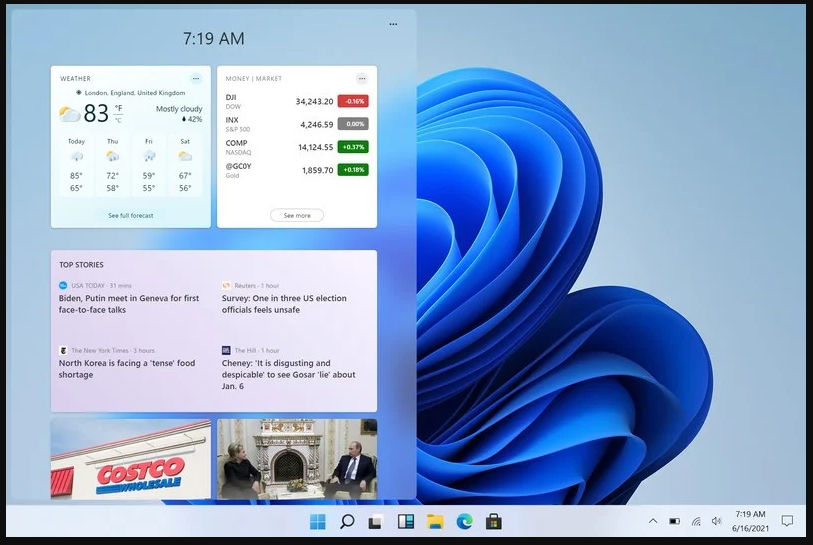Click the +0.37% change badge
The height and width of the screenshot is (545, 813).
(x=353, y=147)
